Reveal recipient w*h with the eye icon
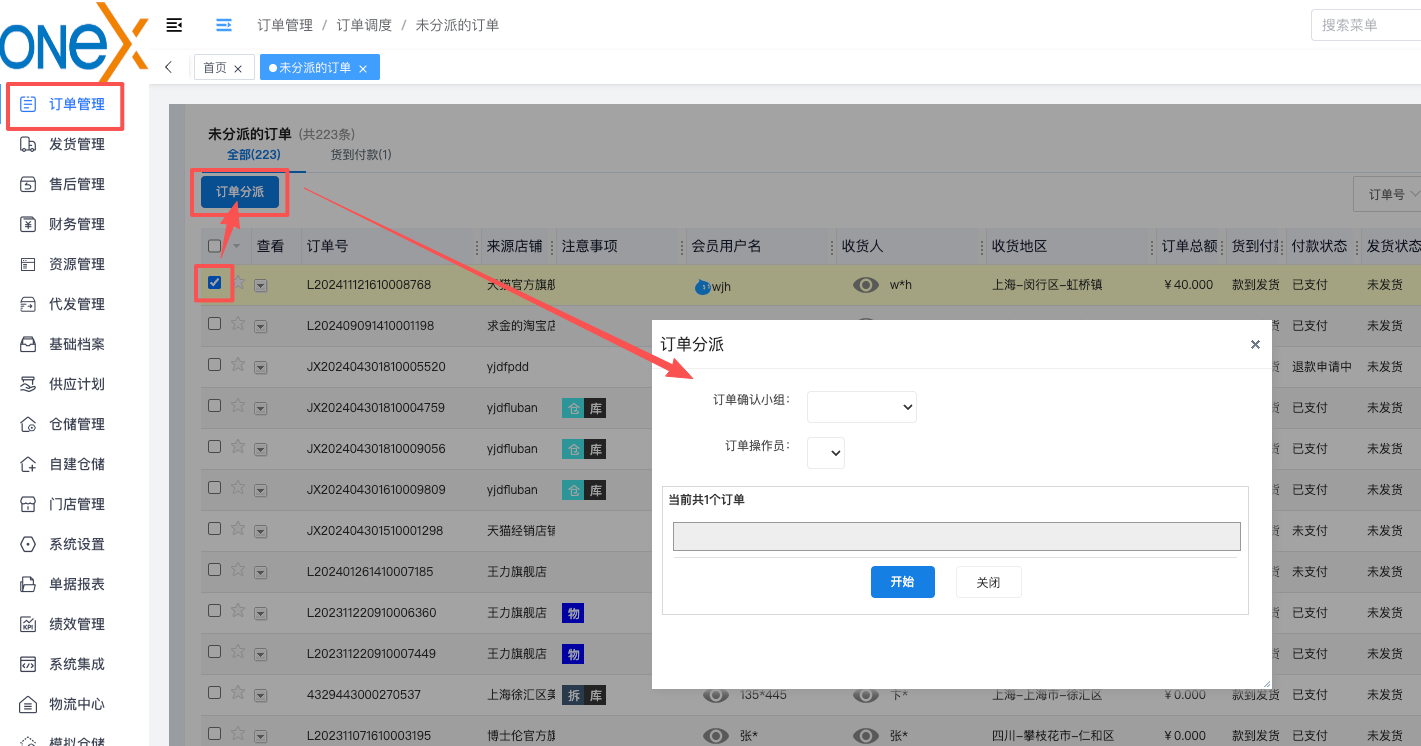Viewport: 1421px width, 746px height. [x=866, y=285]
